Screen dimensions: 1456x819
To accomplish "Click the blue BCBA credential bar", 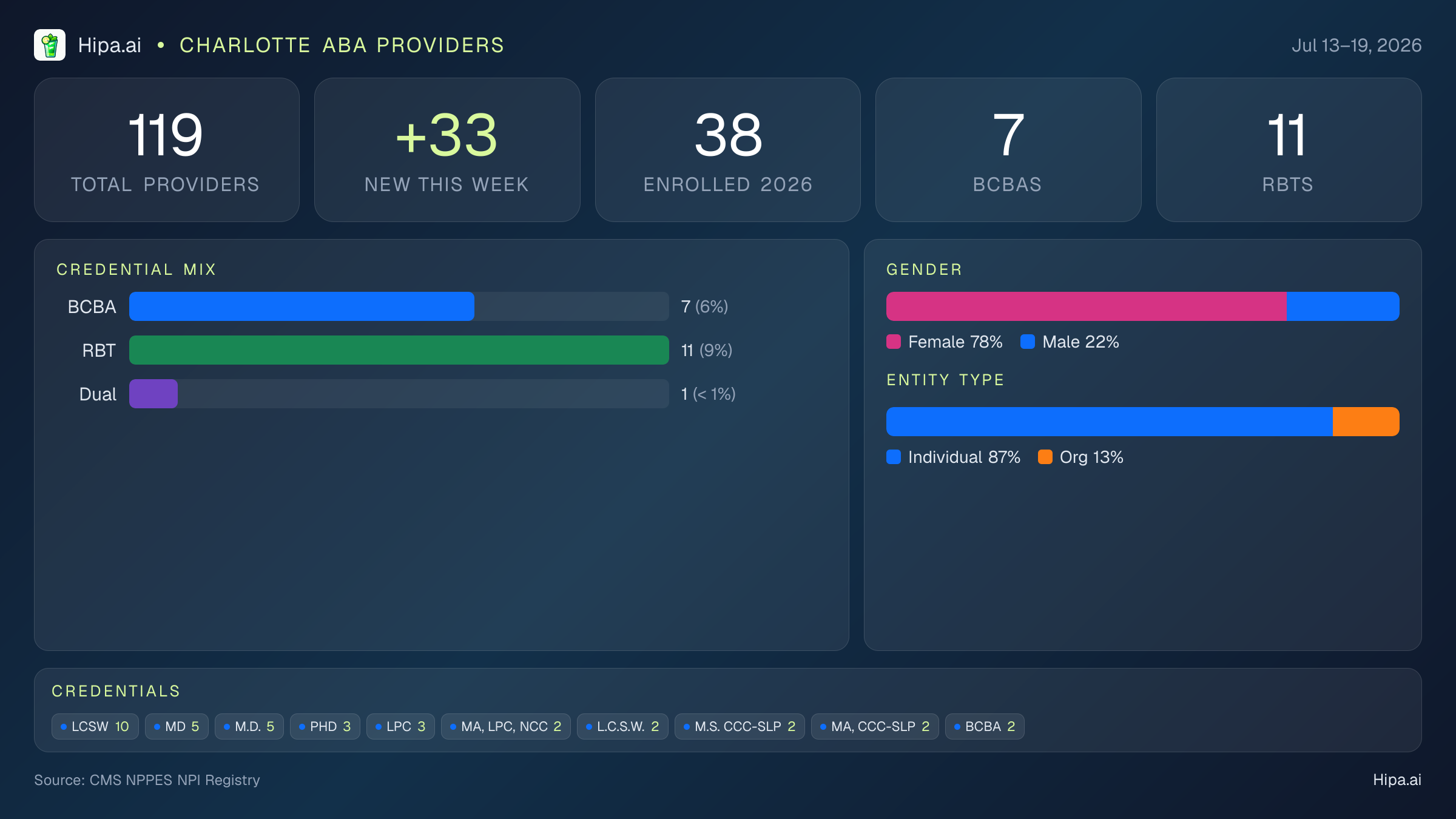I will [302, 306].
